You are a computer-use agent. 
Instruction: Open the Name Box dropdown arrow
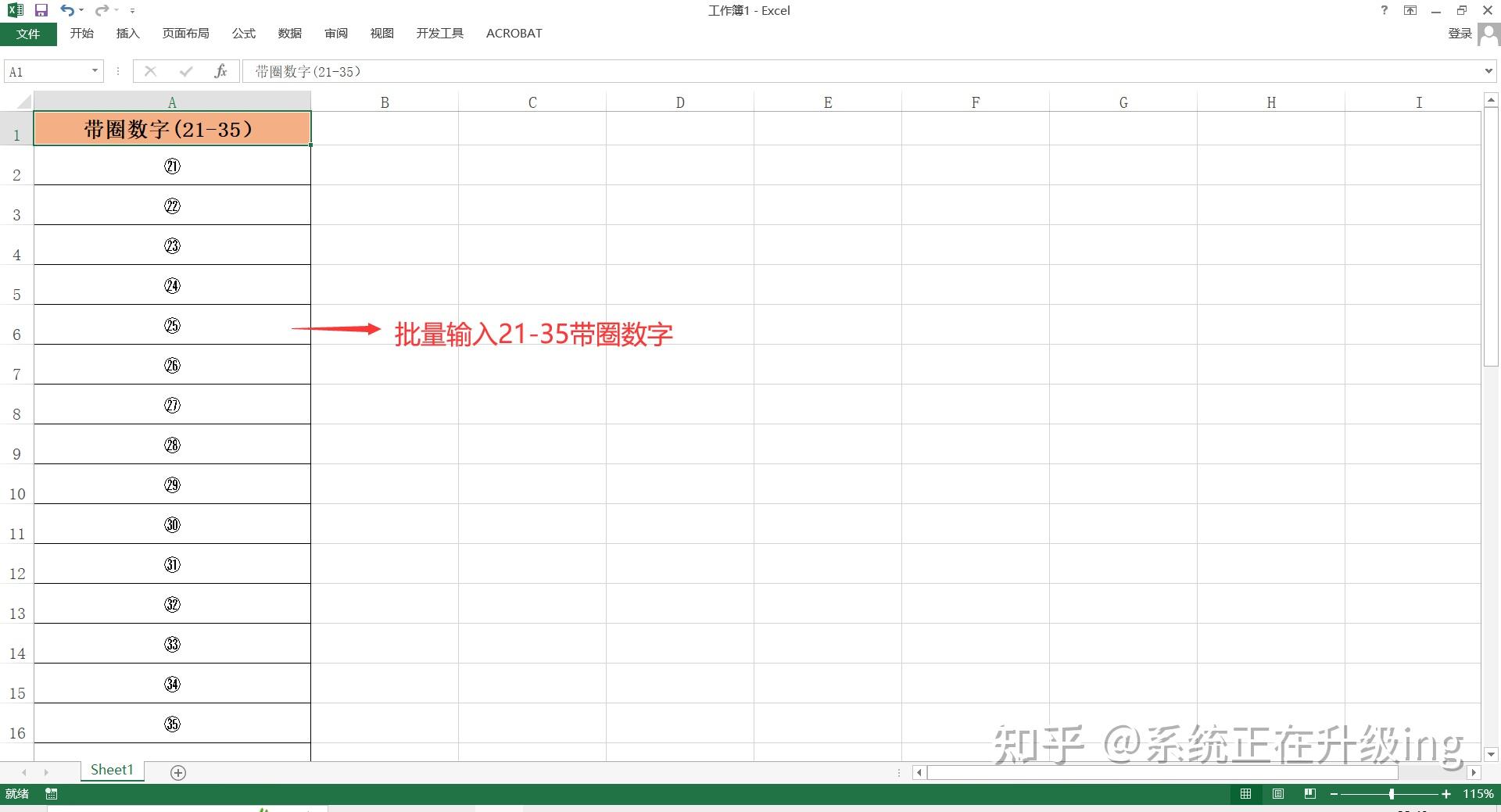tap(95, 71)
